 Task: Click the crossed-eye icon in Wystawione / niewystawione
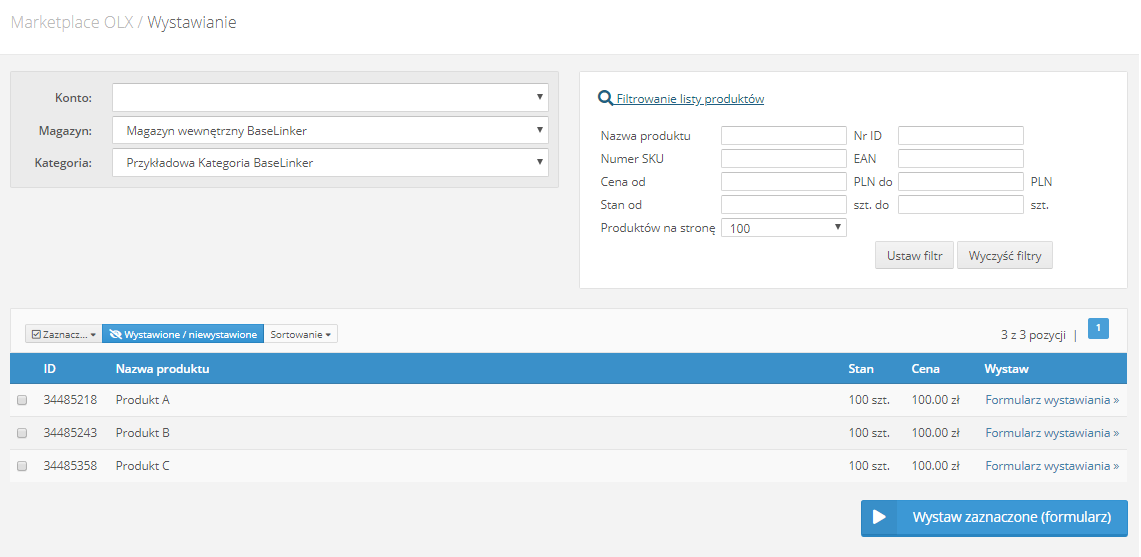(x=115, y=334)
